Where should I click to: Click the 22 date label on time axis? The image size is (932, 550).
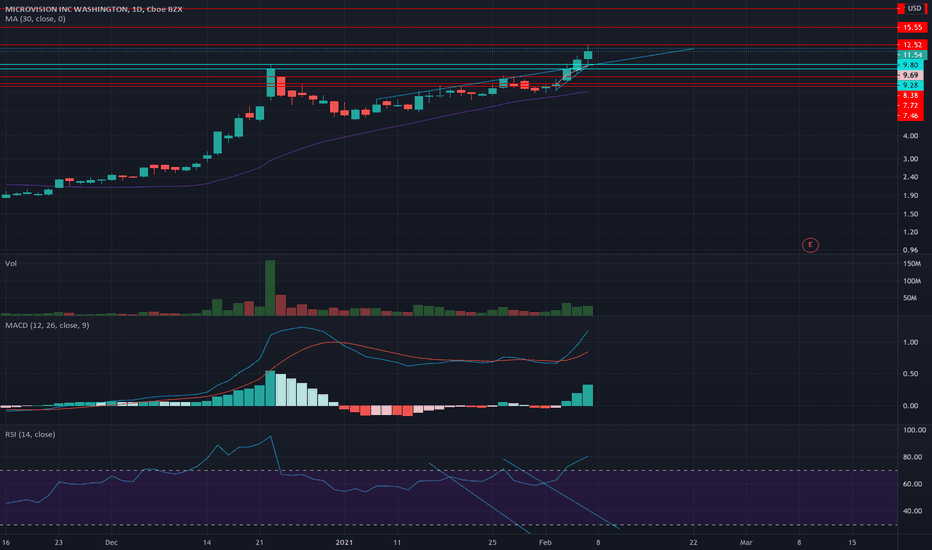point(693,542)
